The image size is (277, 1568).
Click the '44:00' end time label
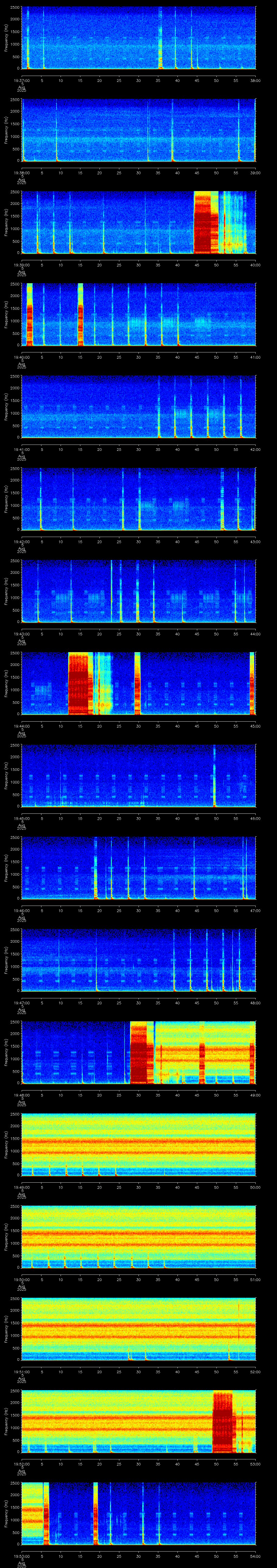click(255, 634)
